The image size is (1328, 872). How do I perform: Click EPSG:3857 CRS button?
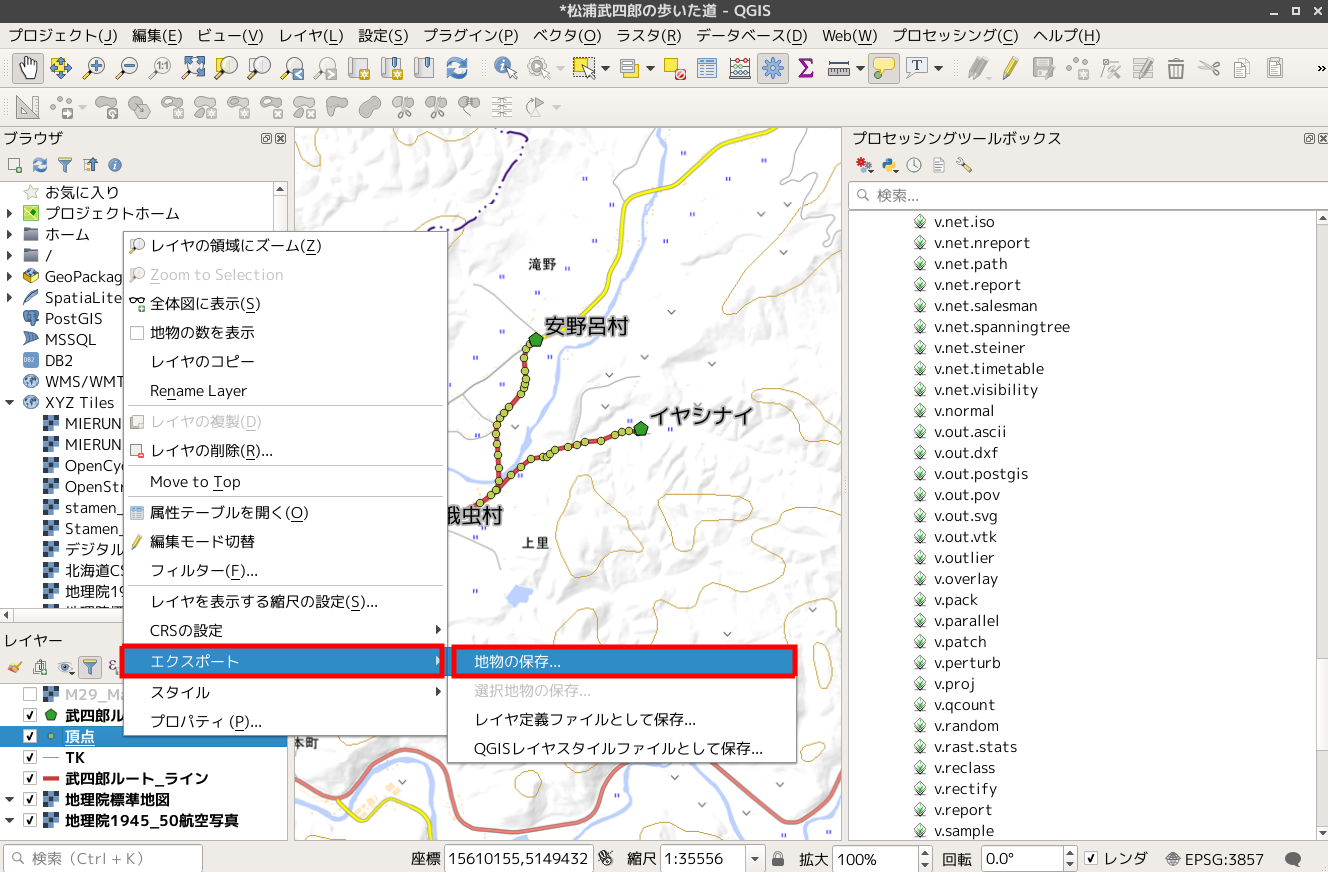[x=1214, y=859]
